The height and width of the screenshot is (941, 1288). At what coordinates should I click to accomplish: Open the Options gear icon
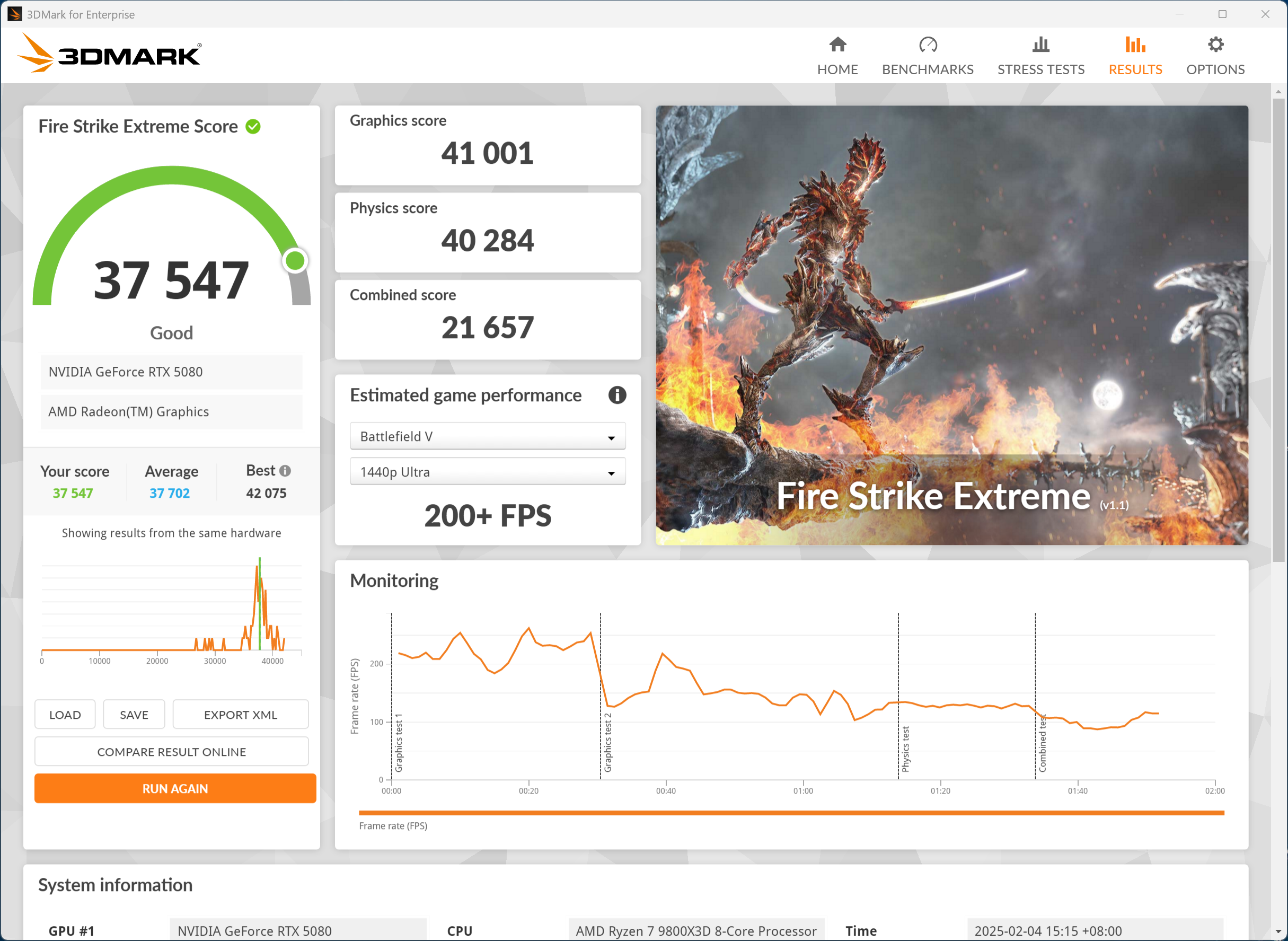pos(1215,45)
